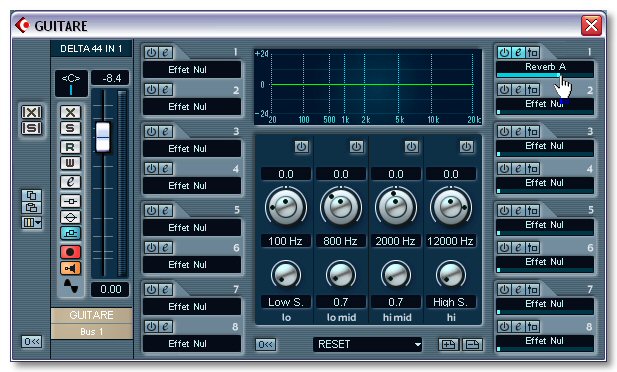617x372 pixels.
Task: Solo the GUITARE channel with the S button
Action: pos(70,128)
